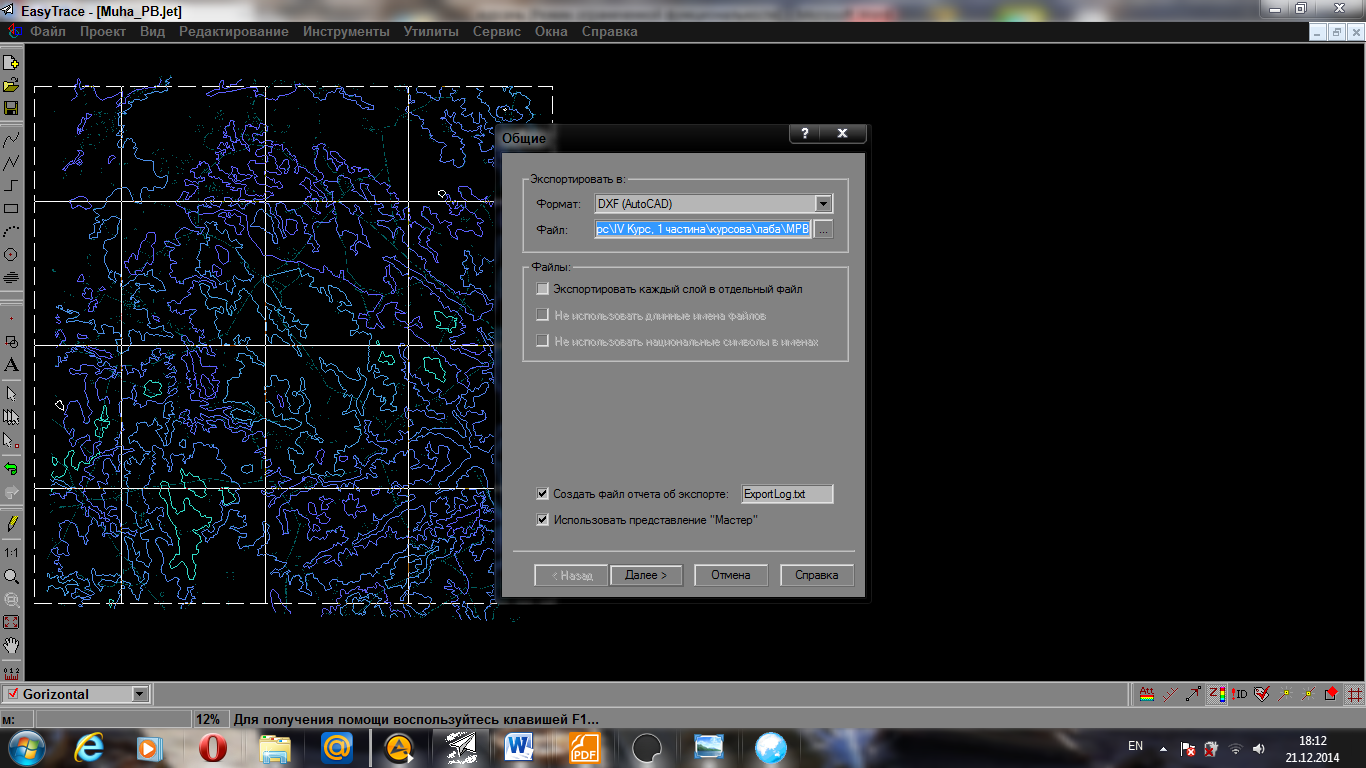Select the rectangle drawing tool
The width and height of the screenshot is (1366, 768).
click(x=11, y=209)
